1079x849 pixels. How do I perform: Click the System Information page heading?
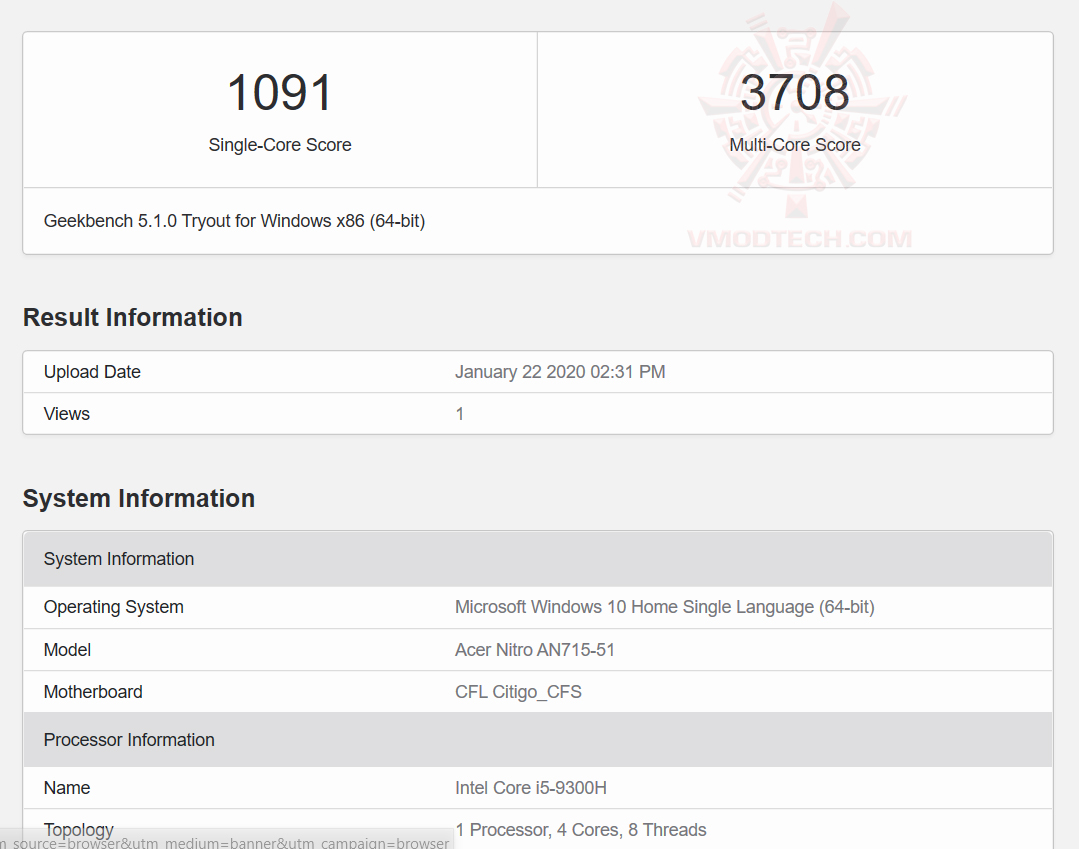(x=139, y=498)
